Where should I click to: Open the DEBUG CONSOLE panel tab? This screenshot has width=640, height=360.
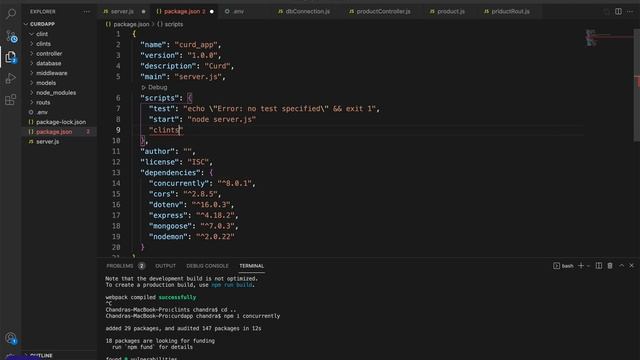click(207, 266)
